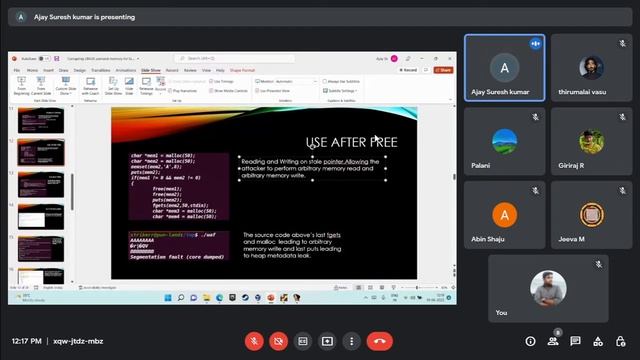This screenshot has height=360, width=640.
Task: Toggle captions in the meeting toolbar
Action: tap(303, 341)
